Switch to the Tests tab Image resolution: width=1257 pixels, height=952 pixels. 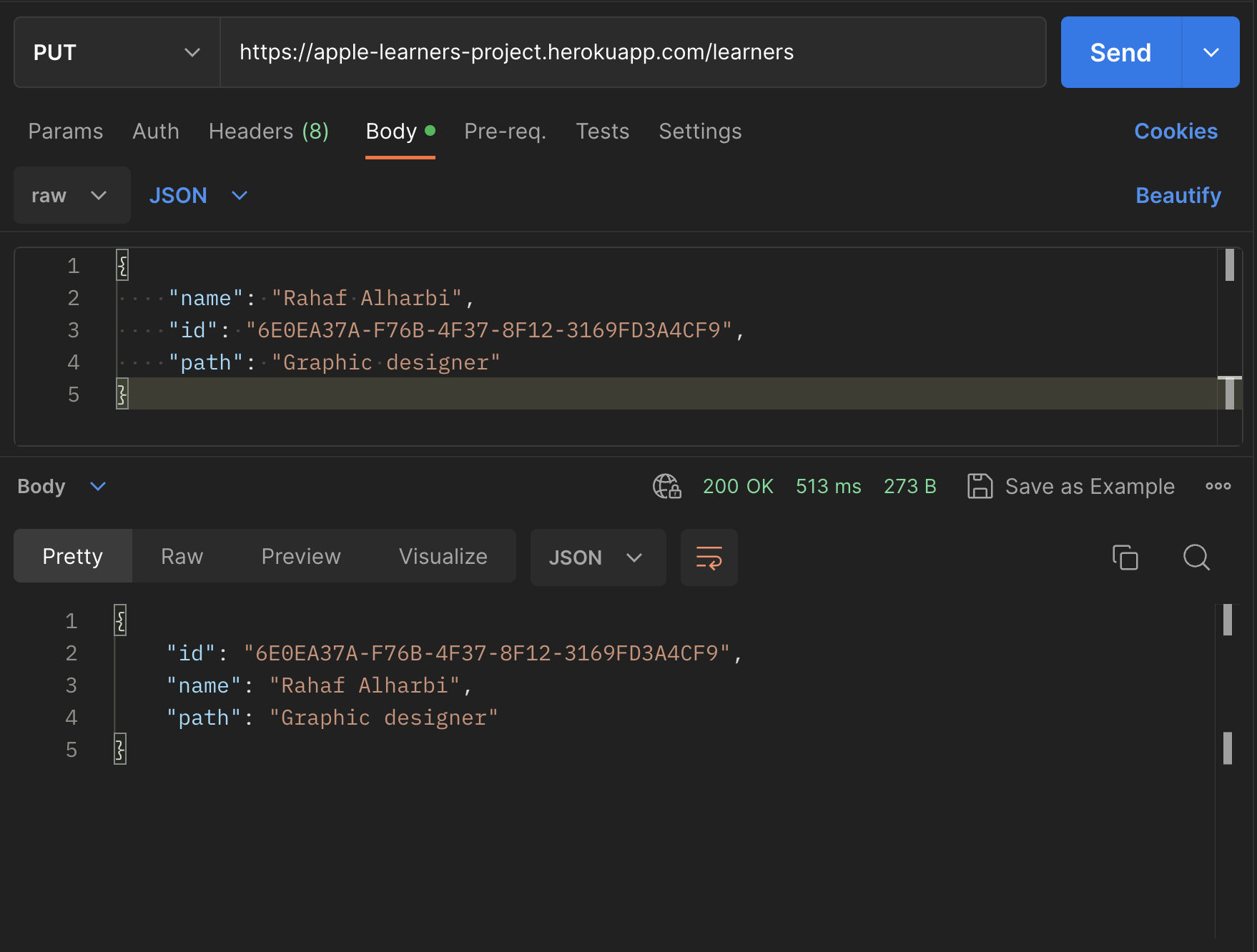coord(603,132)
